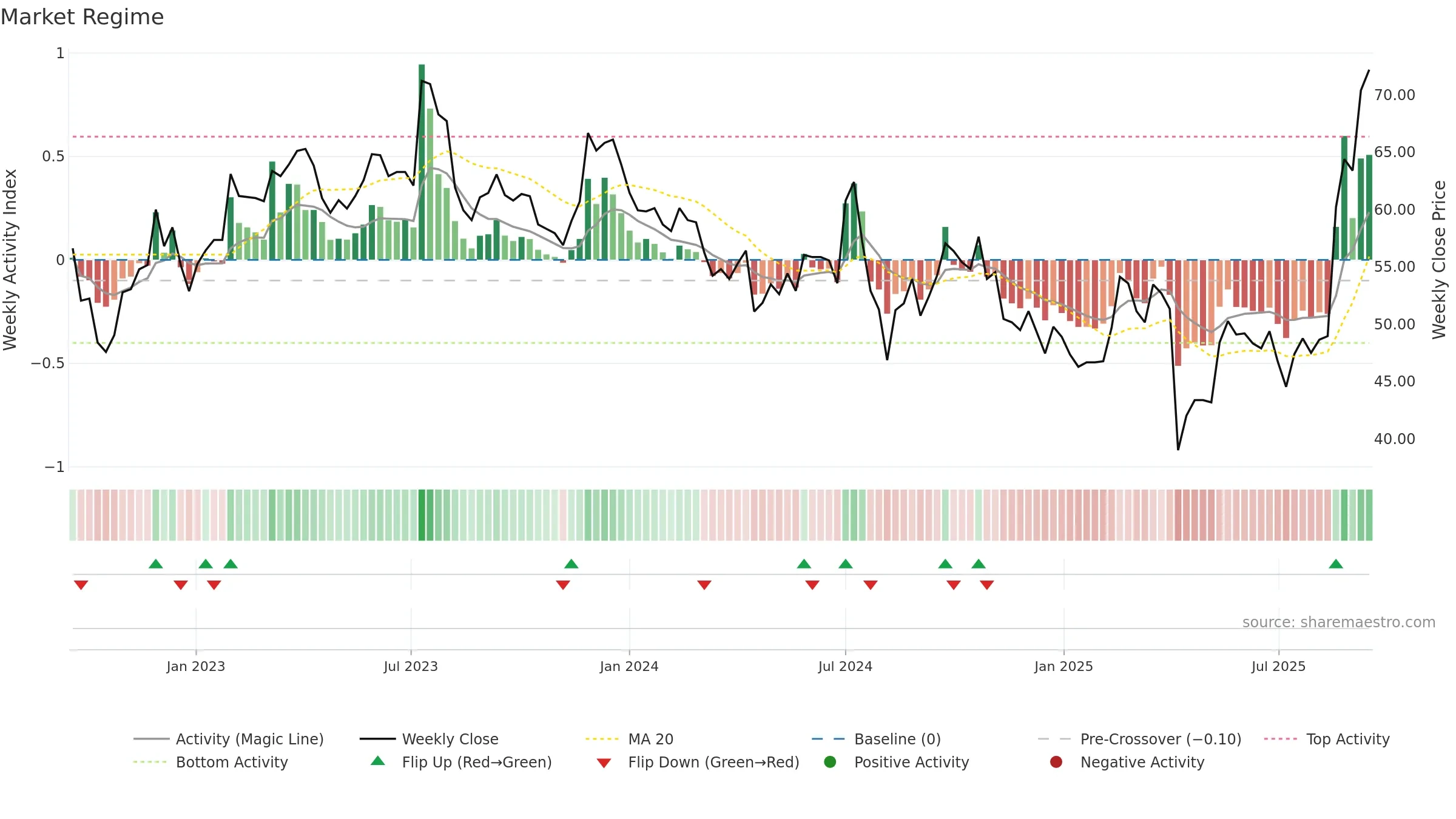This screenshot has width=1456, height=819.
Task: Click the Weekly Close Price axis title
Action: (1439, 260)
